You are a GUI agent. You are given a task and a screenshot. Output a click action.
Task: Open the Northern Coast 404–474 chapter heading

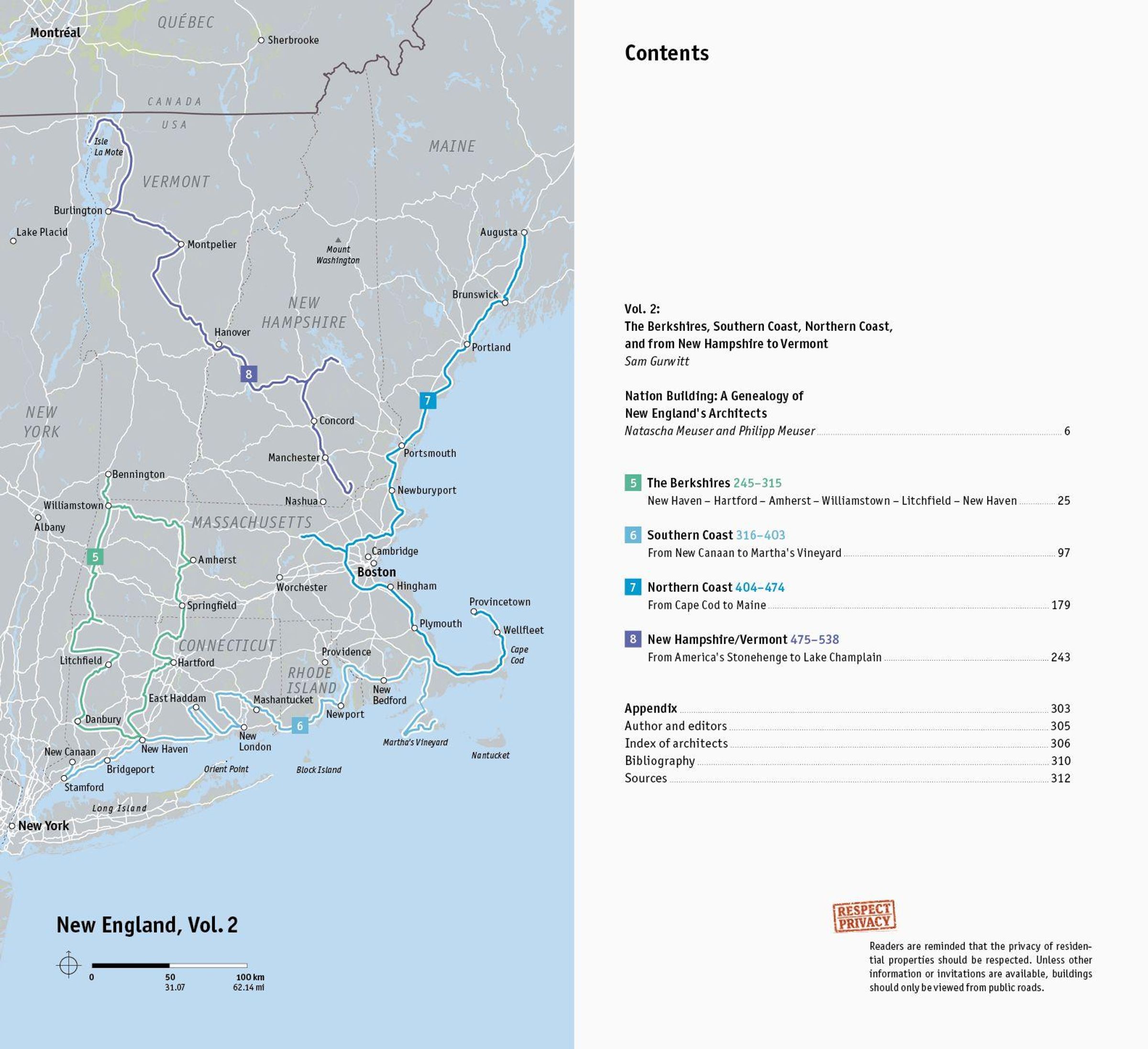tap(716, 587)
